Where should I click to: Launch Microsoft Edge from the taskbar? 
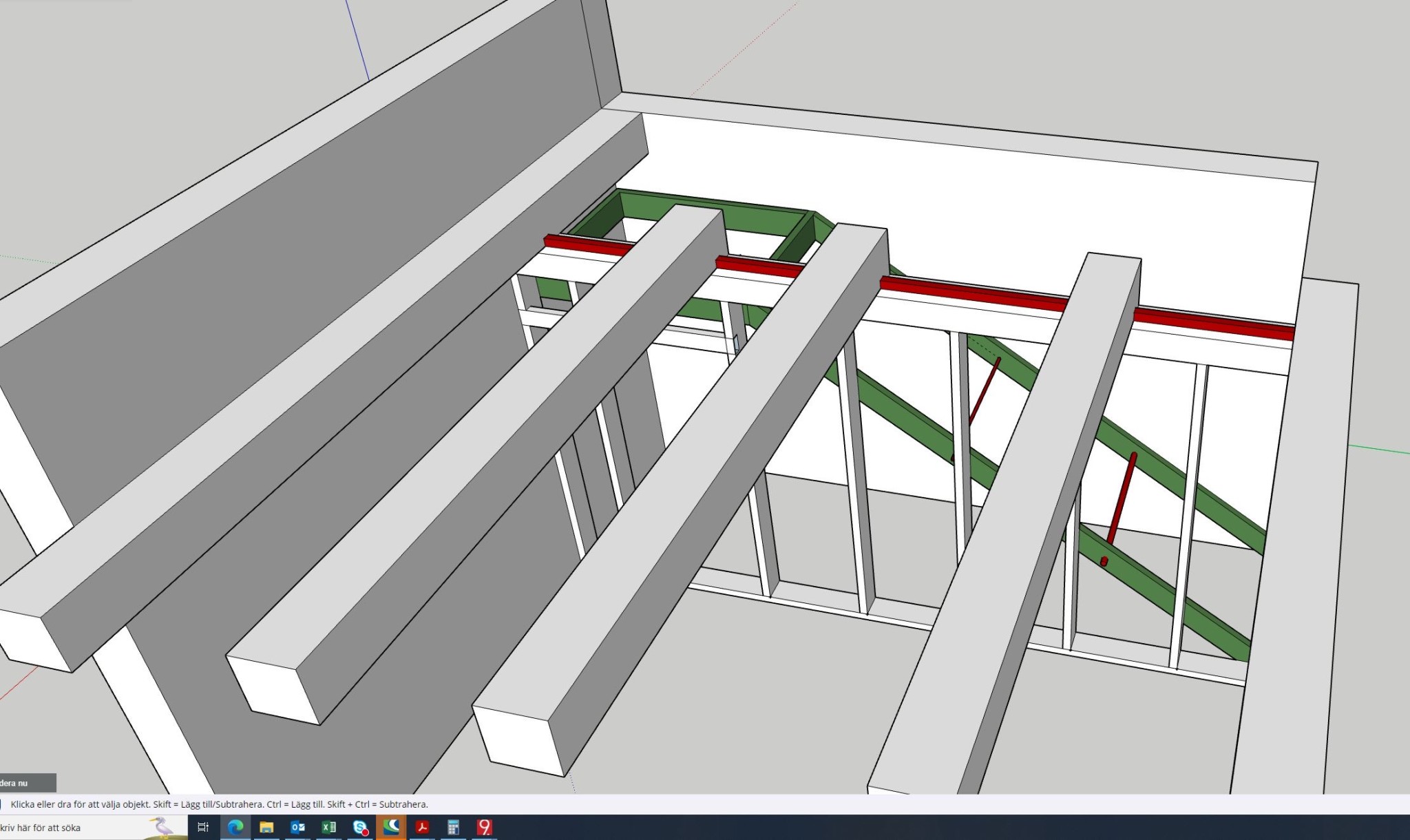[x=235, y=827]
